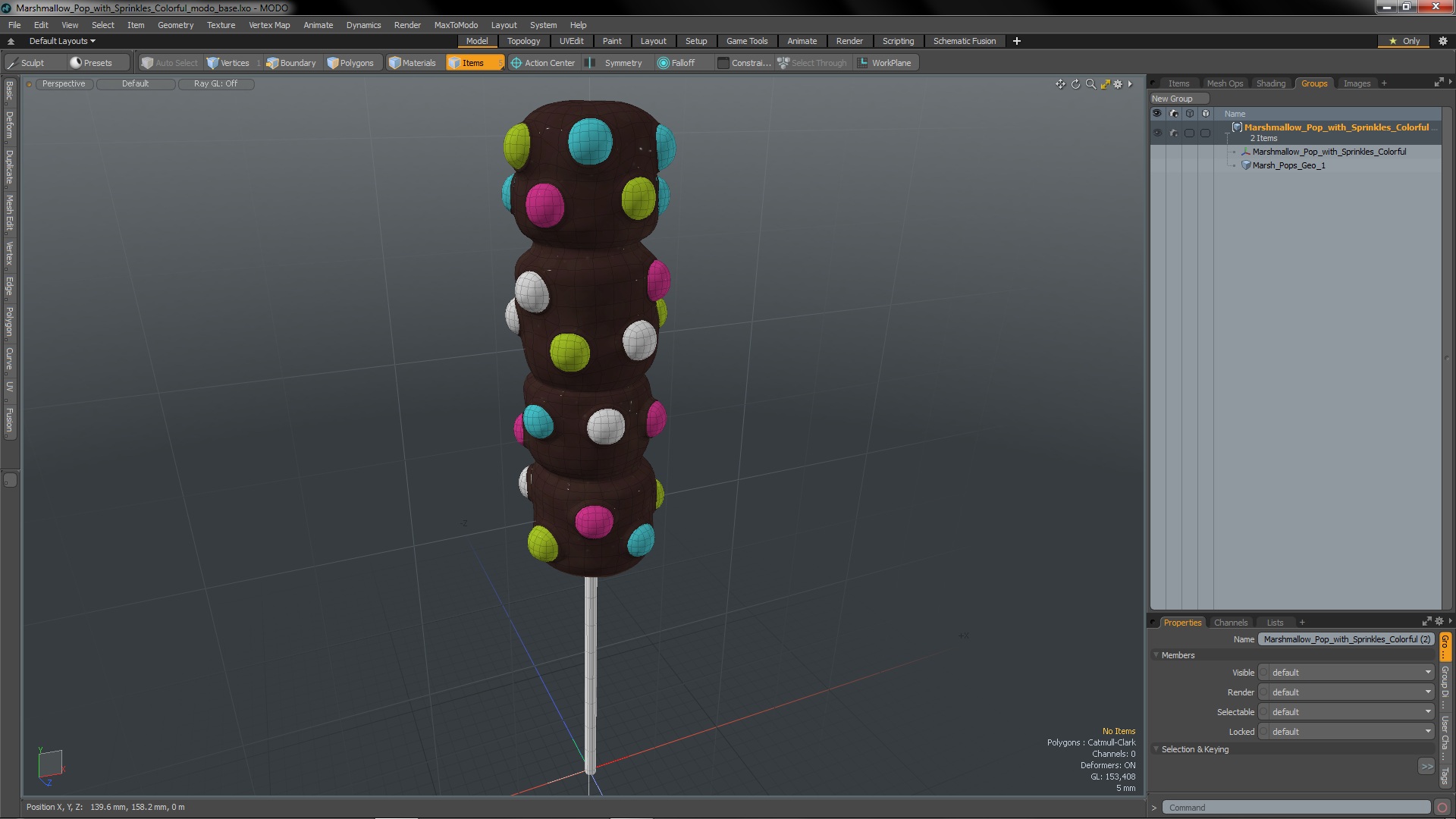1456x819 pixels.
Task: Open the Default Layouts dropdown
Action: (62, 41)
